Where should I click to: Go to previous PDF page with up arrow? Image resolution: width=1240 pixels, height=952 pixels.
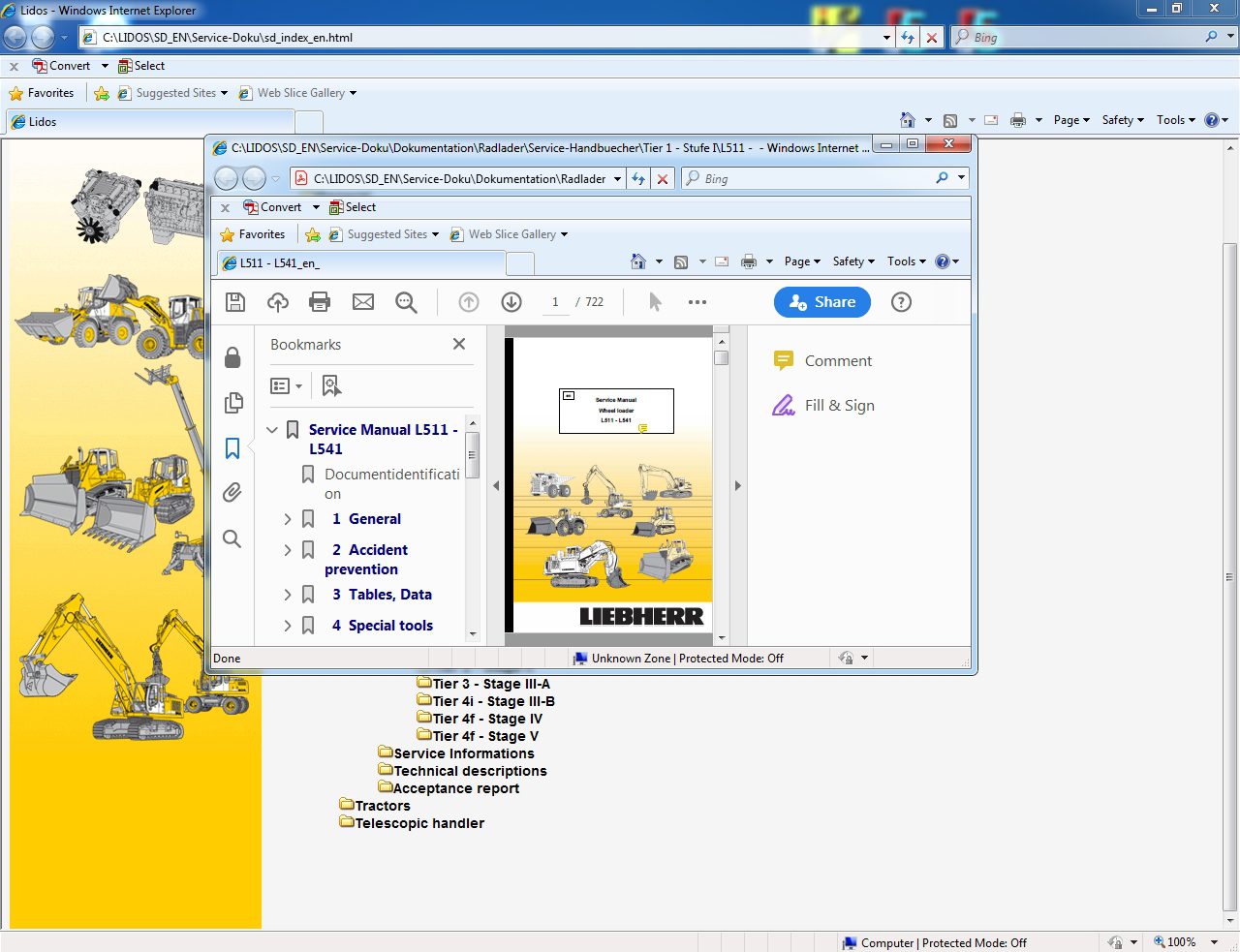point(469,302)
